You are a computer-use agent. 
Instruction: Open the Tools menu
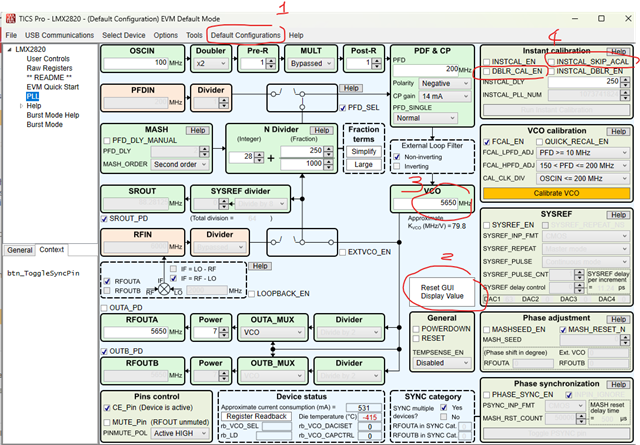pyautogui.click(x=194, y=36)
